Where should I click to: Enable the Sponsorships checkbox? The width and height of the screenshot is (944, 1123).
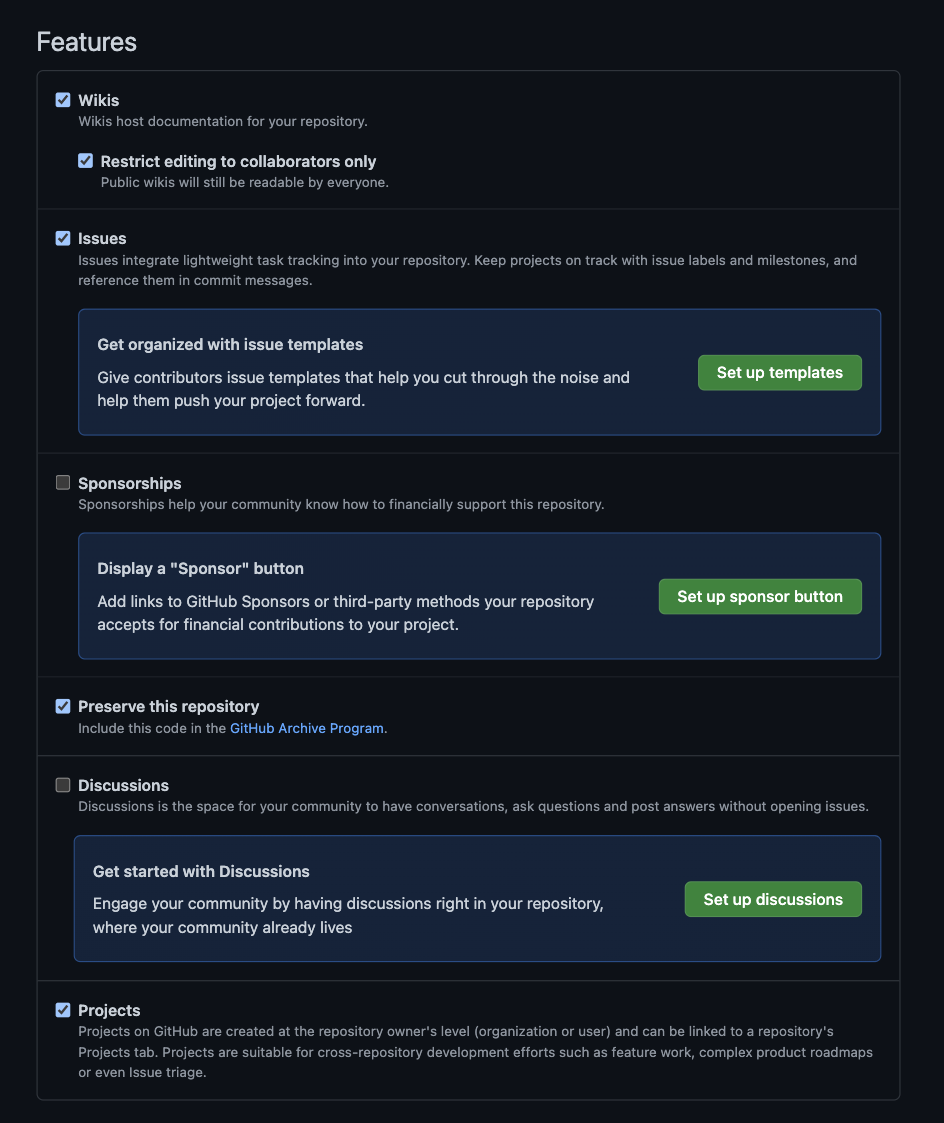coord(63,483)
